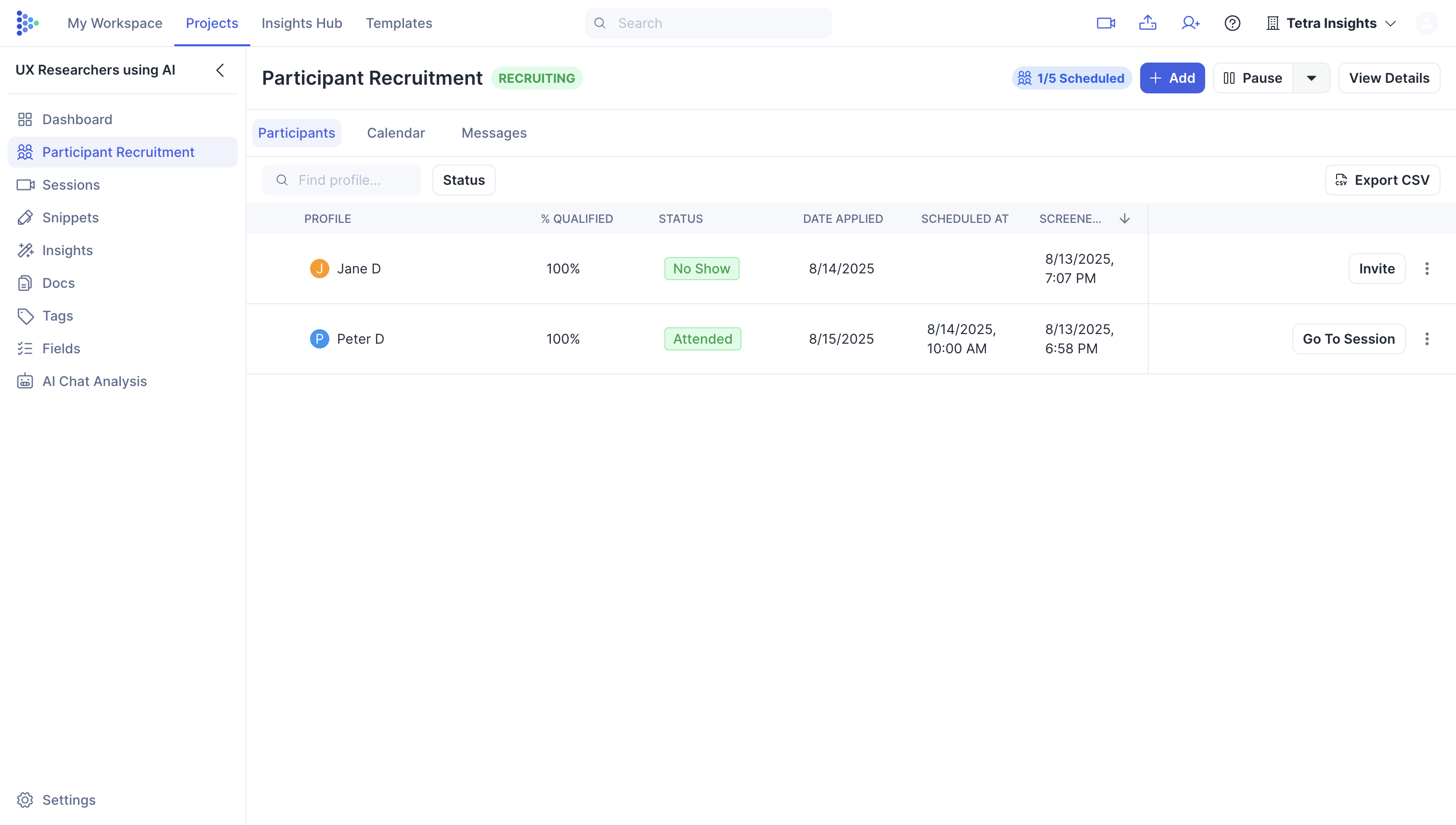Invite Jane D
This screenshot has width=1456, height=825.
(1377, 269)
